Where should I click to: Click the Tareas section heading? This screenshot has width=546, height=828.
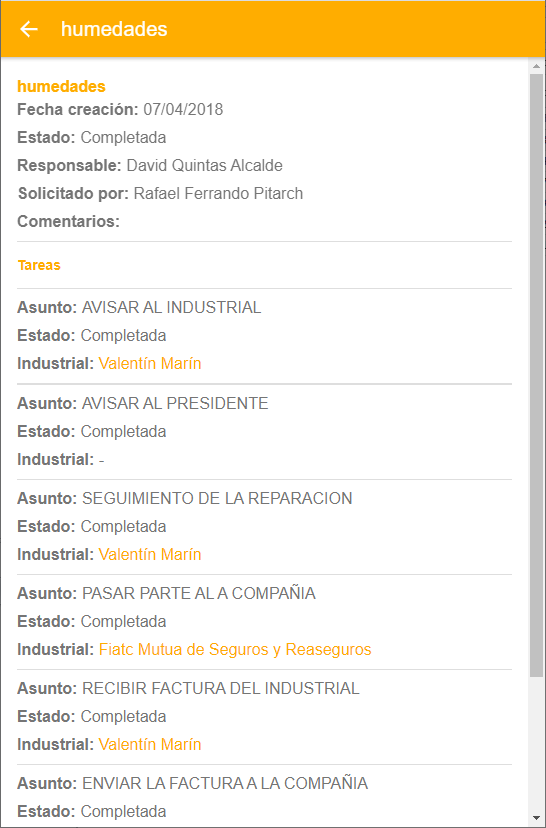coord(39,265)
